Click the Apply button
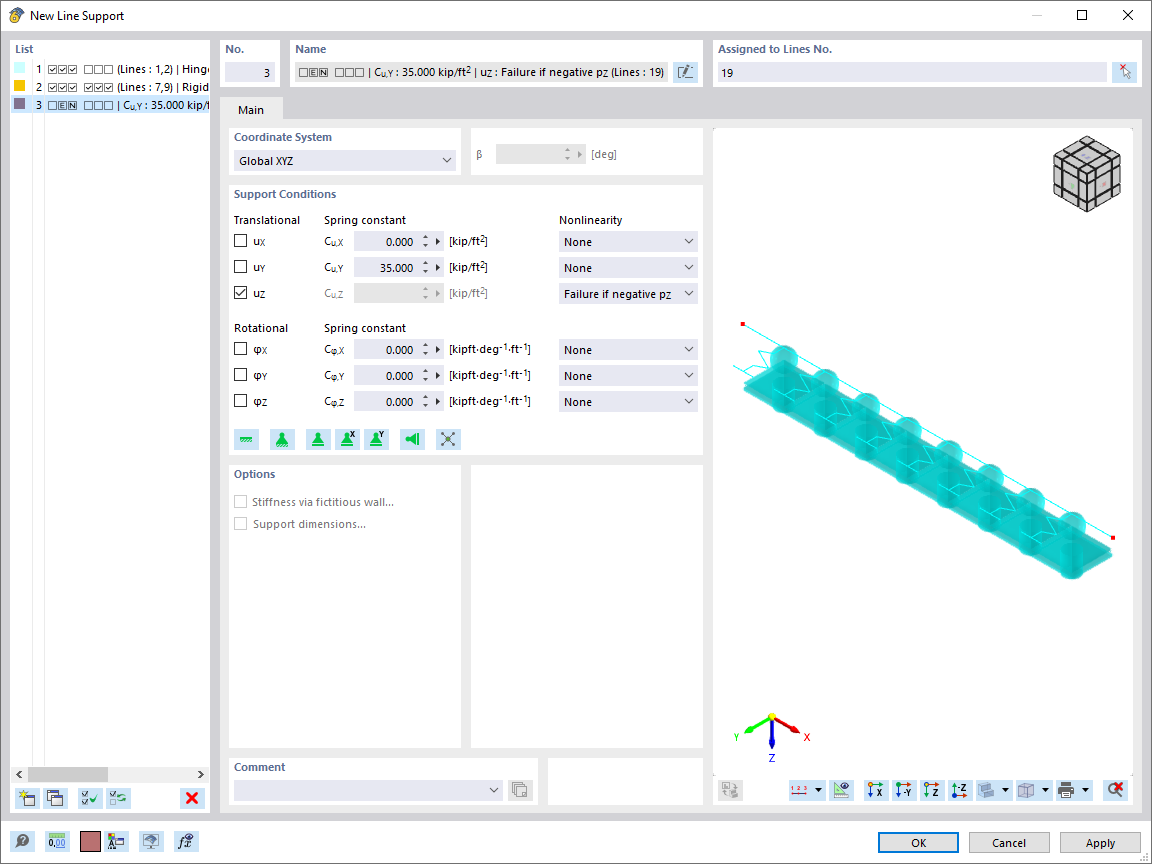The height and width of the screenshot is (864, 1152). (x=1100, y=843)
